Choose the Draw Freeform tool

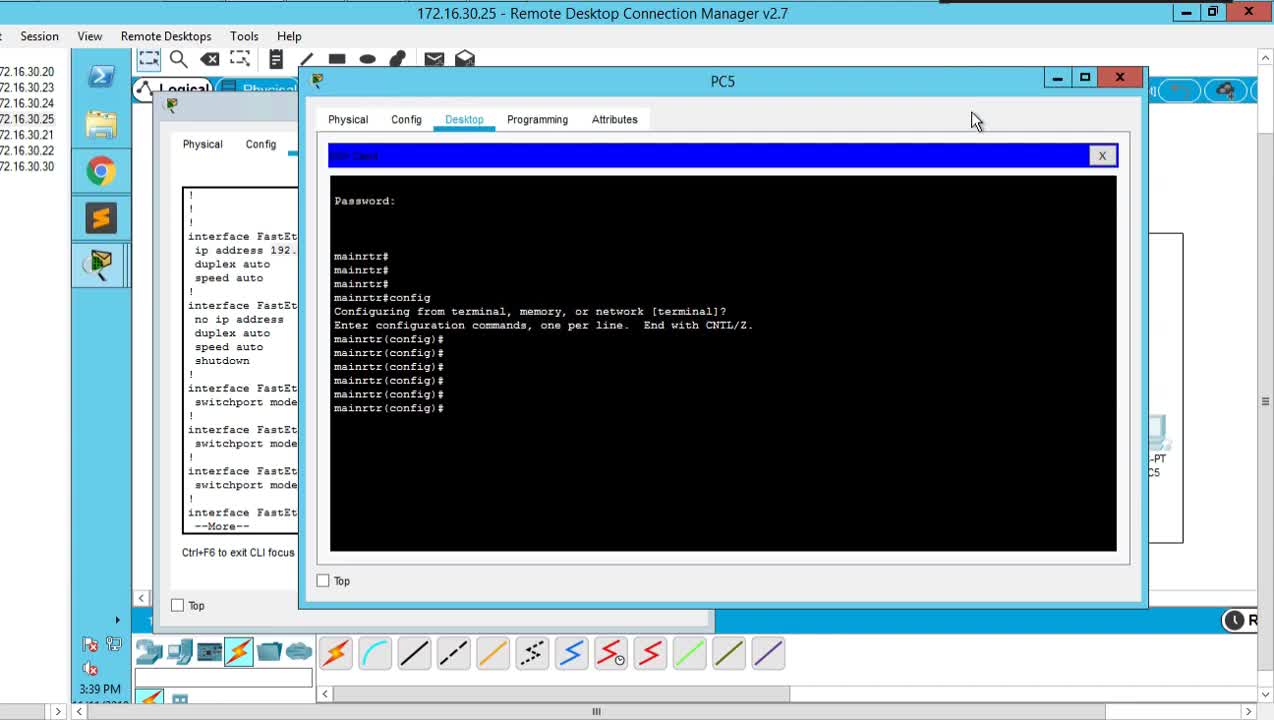pos(398,59)
